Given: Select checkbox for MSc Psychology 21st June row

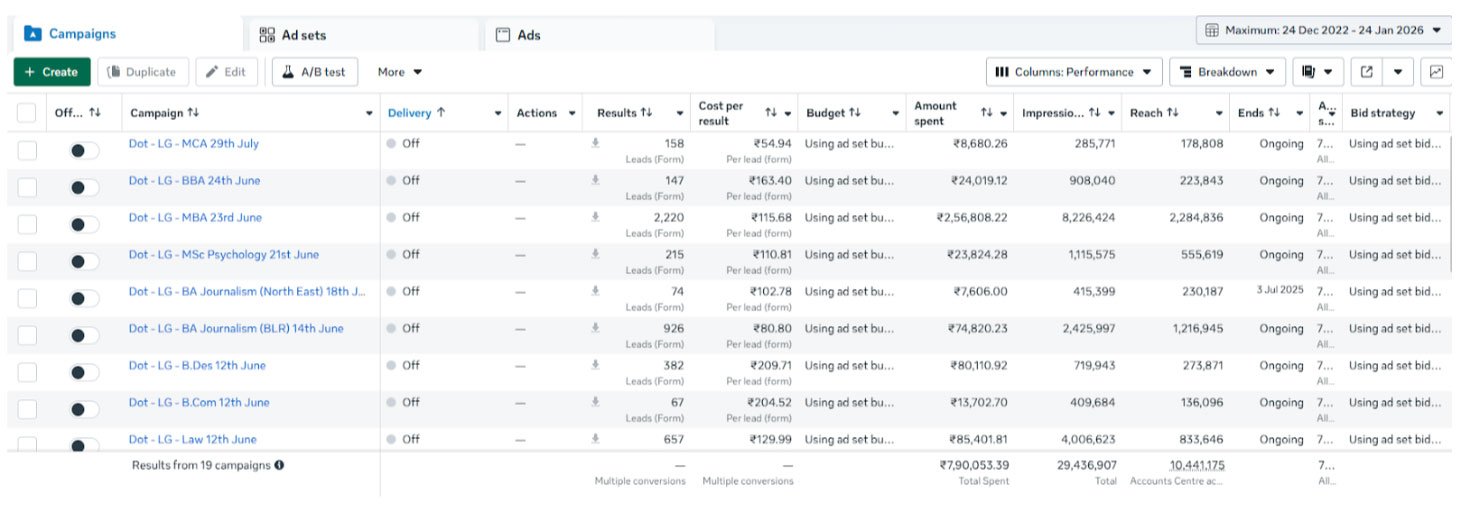Looking at the screenshot, I should click(27, 261).
